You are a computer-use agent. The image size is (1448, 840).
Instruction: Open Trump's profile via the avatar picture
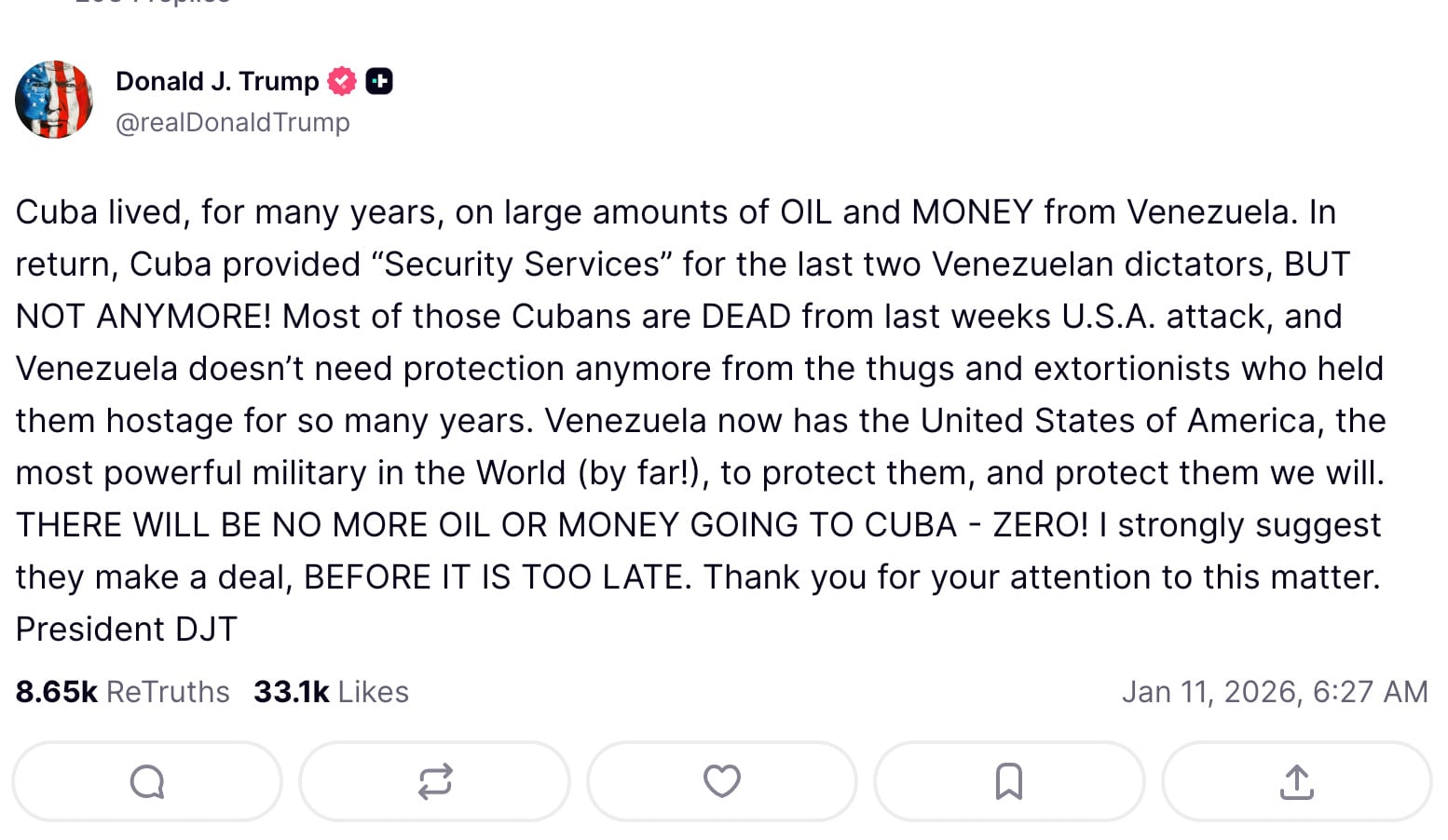54,99
